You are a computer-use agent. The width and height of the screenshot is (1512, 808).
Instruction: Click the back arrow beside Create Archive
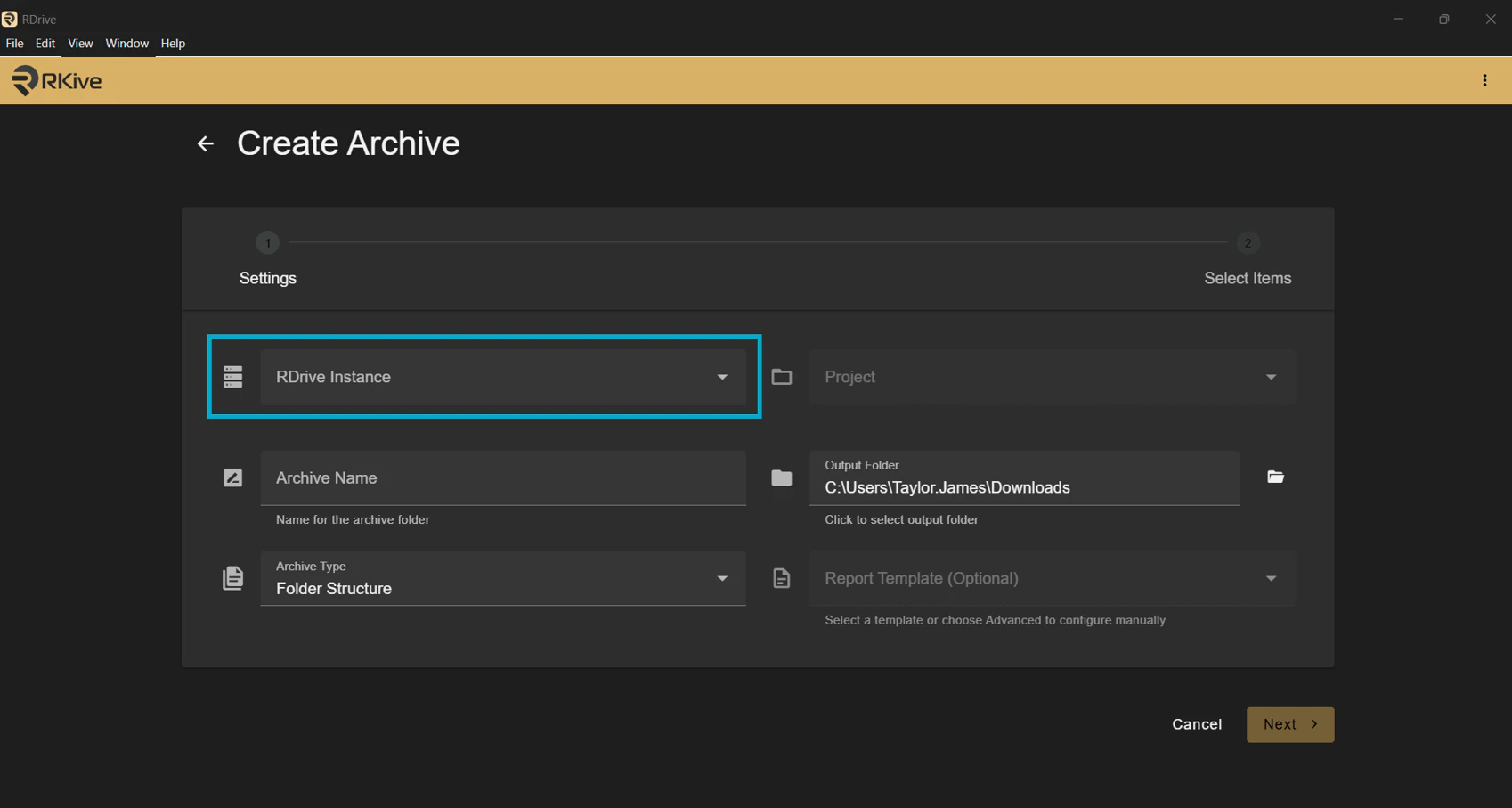point(206,144)
